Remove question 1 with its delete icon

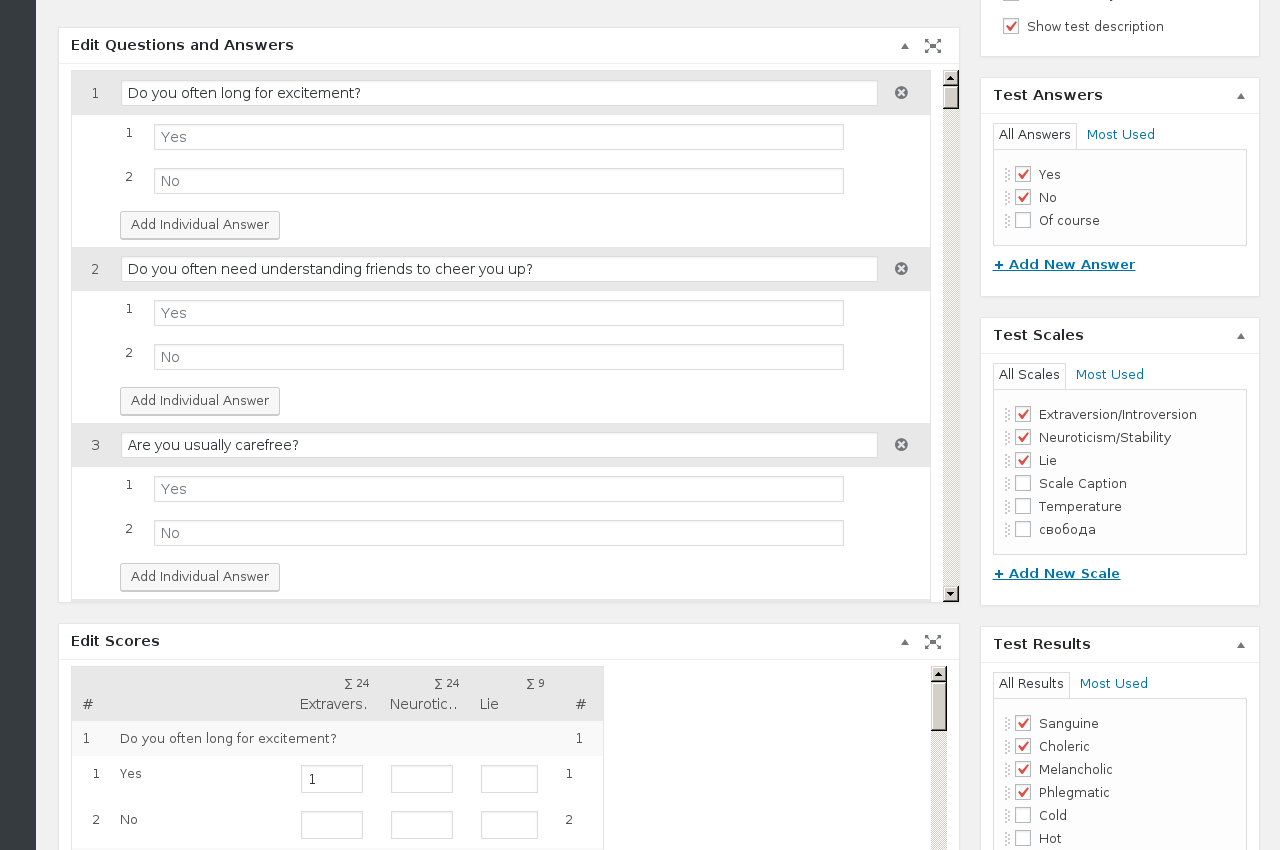point(901,93)
